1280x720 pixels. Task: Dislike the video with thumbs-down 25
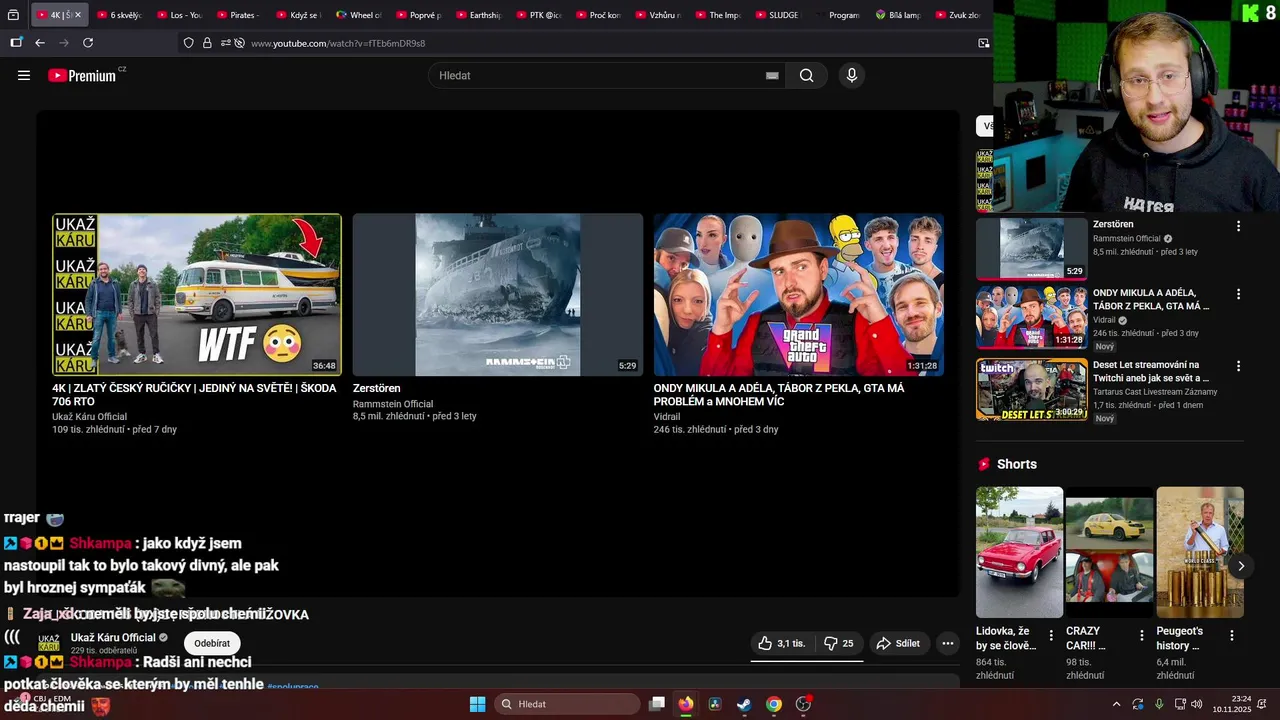point(838,643)
